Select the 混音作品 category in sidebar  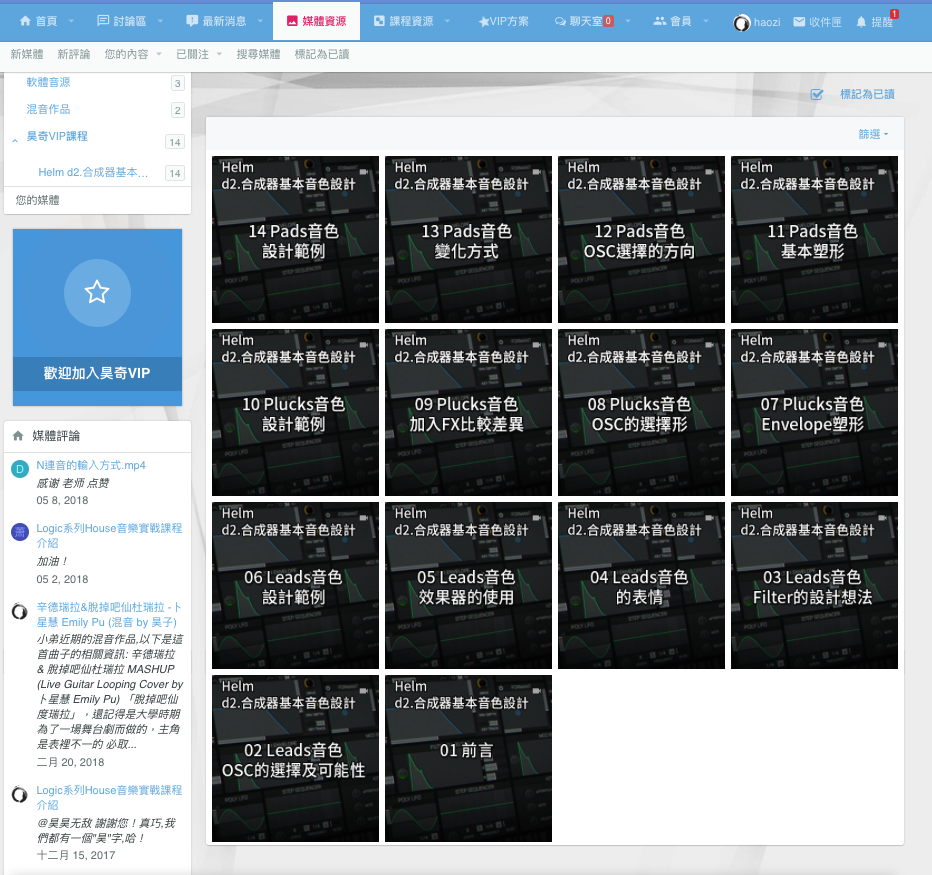(x=48, y=109)
